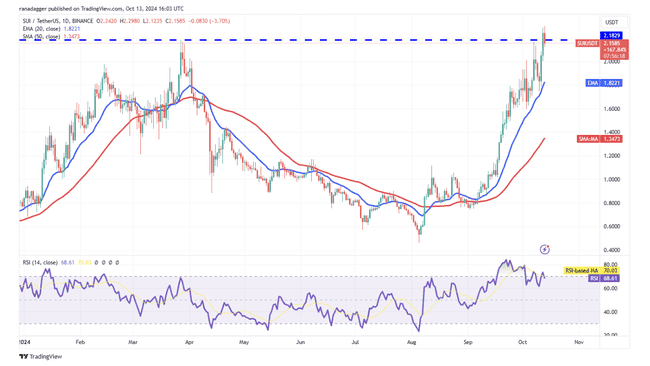Click the 0.6000 price axis label
The image size is (650, 366).
pos(611,226)
